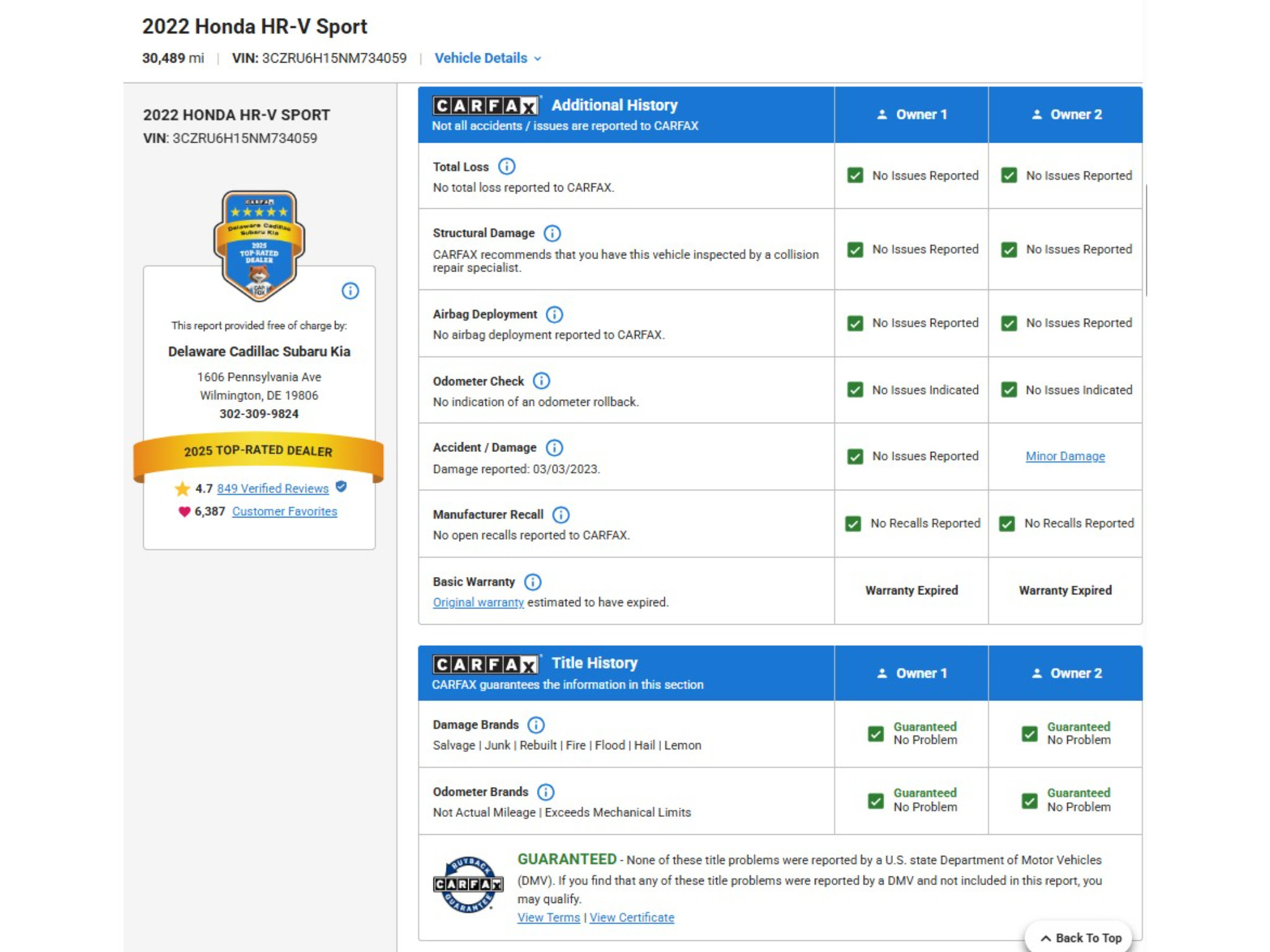The width and height of the screenshot is (1270, 952).
Task: Click Owner 1 Total Loss green checkmark
Action: point(855,175)
